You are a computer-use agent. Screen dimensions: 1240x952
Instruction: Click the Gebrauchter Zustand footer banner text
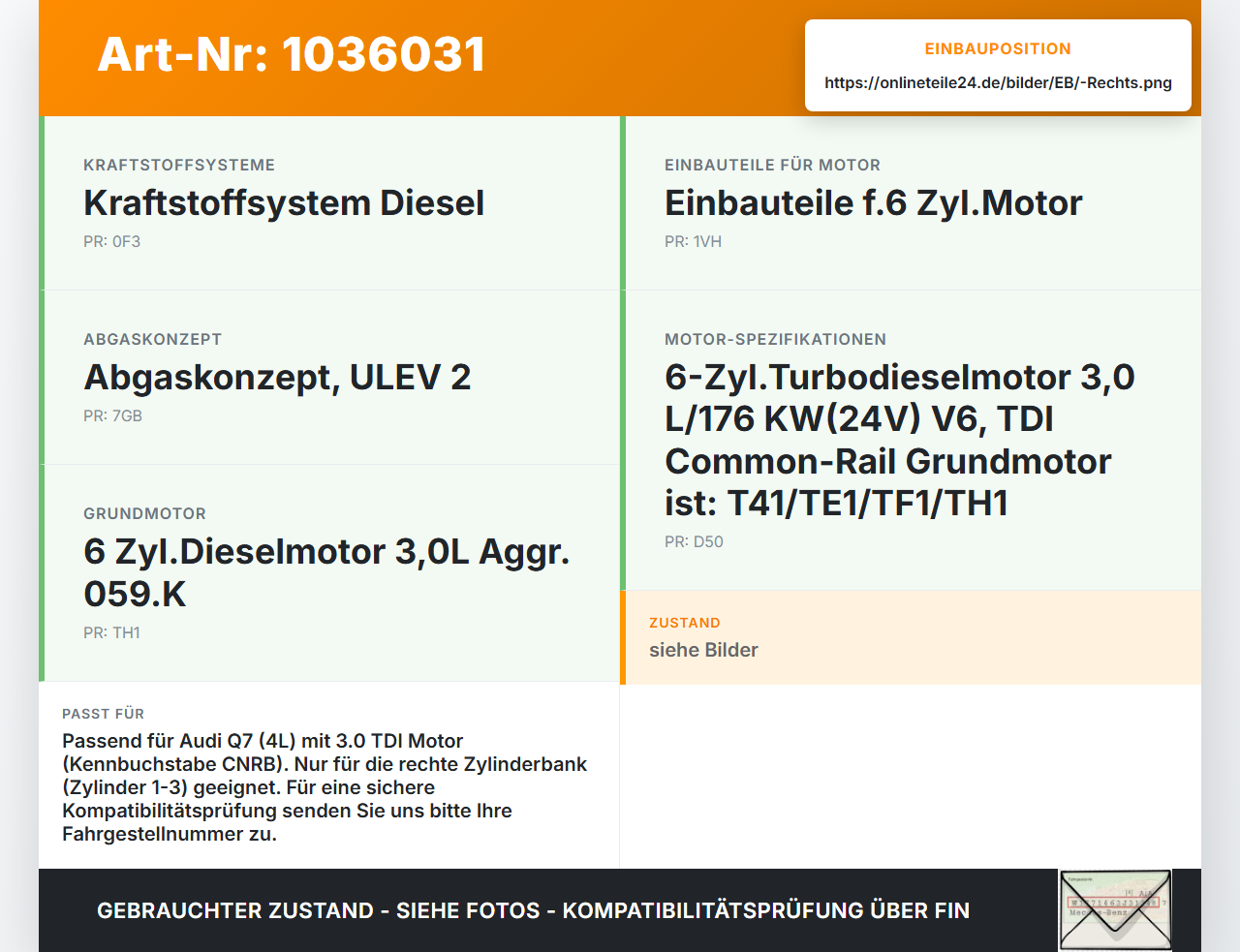pyautogui.click(x=533, y=910)
